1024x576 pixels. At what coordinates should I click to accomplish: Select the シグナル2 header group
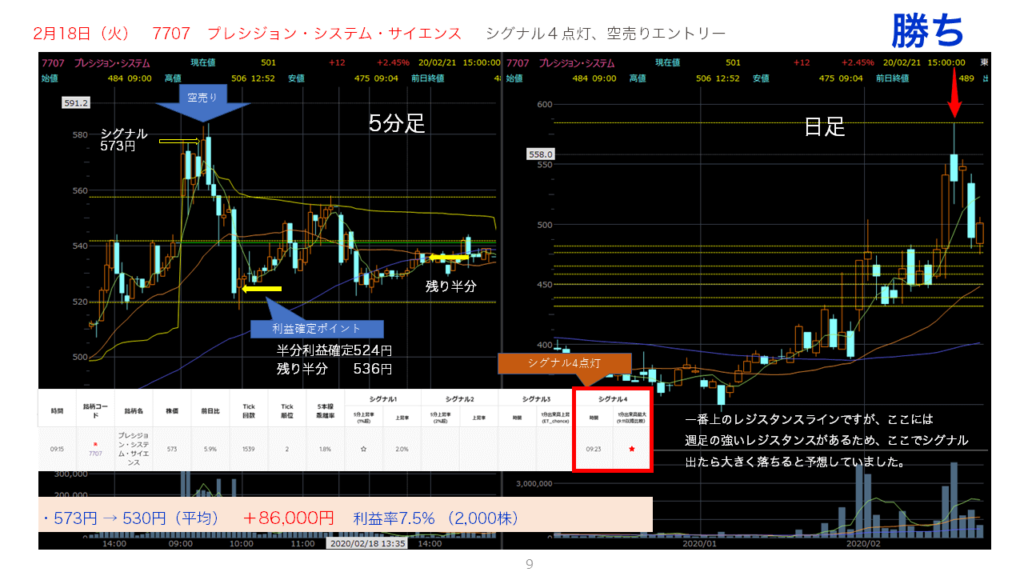coord(459,398)
